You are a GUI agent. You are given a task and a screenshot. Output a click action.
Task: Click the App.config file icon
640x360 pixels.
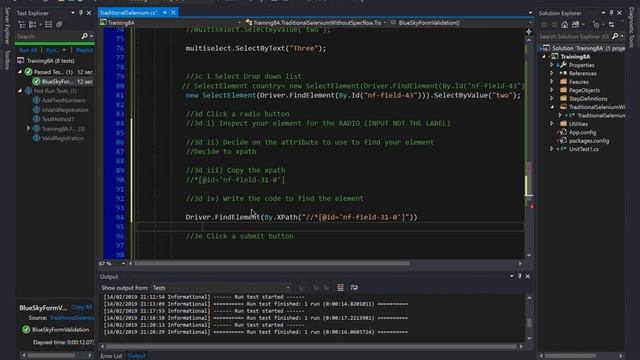coord(563,132)
